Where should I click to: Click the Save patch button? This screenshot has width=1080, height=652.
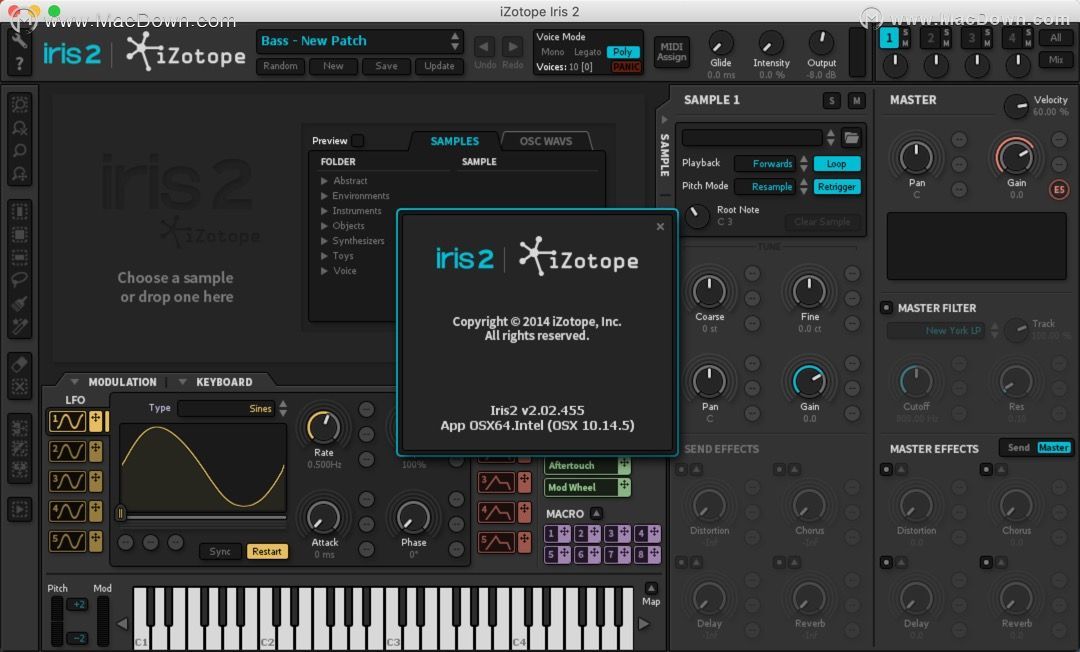pyautogui.click(x=386, y=66)
